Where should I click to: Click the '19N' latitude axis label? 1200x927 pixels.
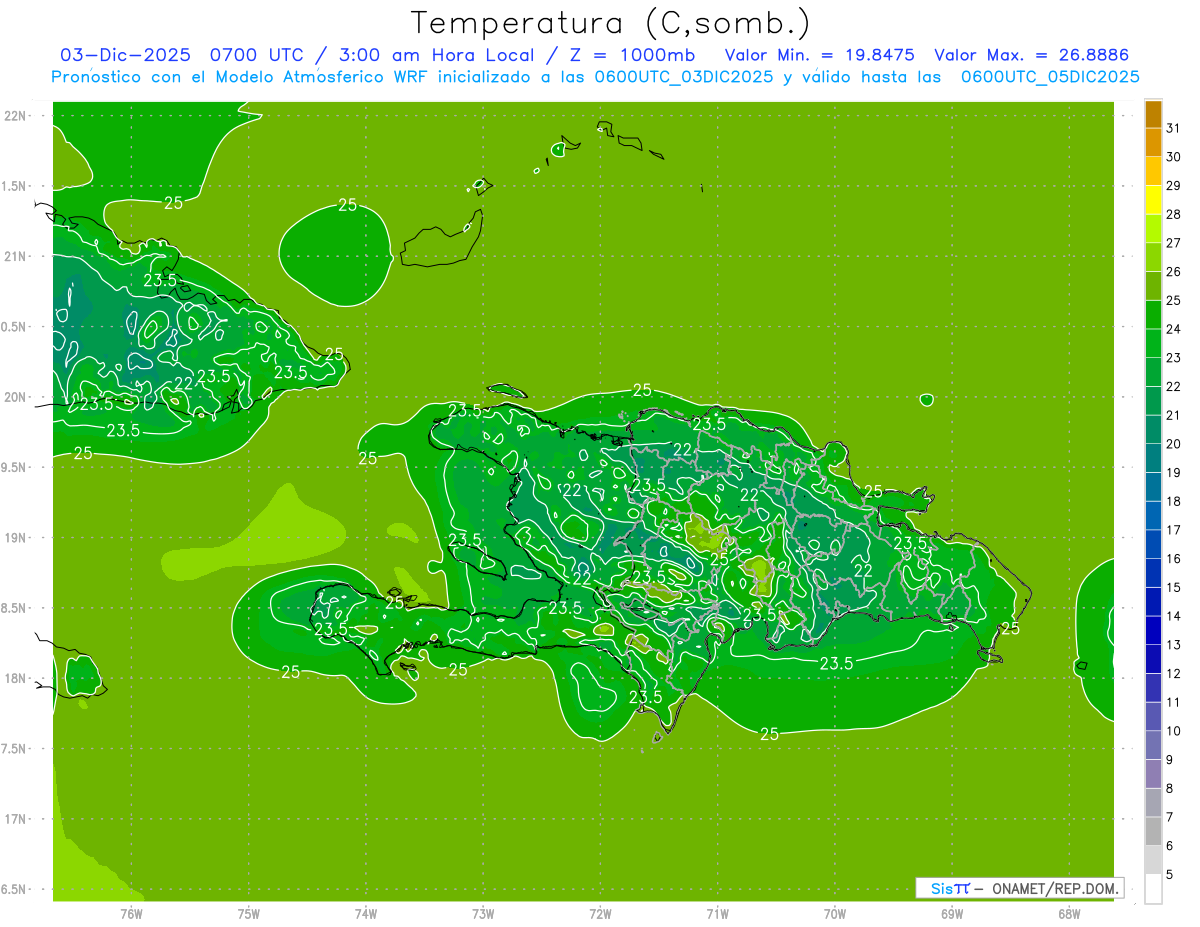(x=16, y=537)
